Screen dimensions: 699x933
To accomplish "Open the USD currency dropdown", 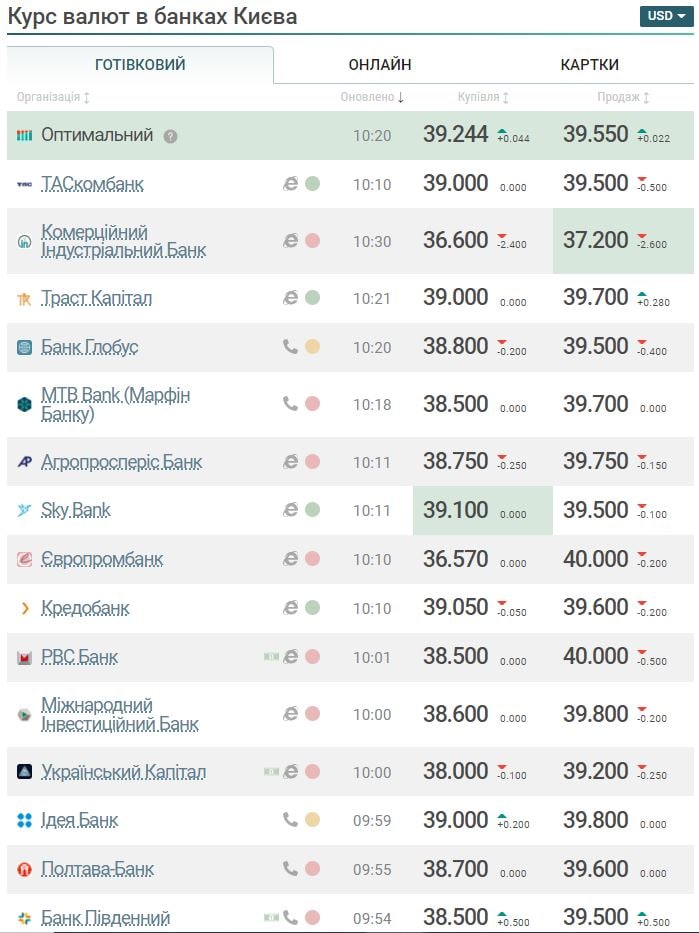I will (x=666, y=16).
